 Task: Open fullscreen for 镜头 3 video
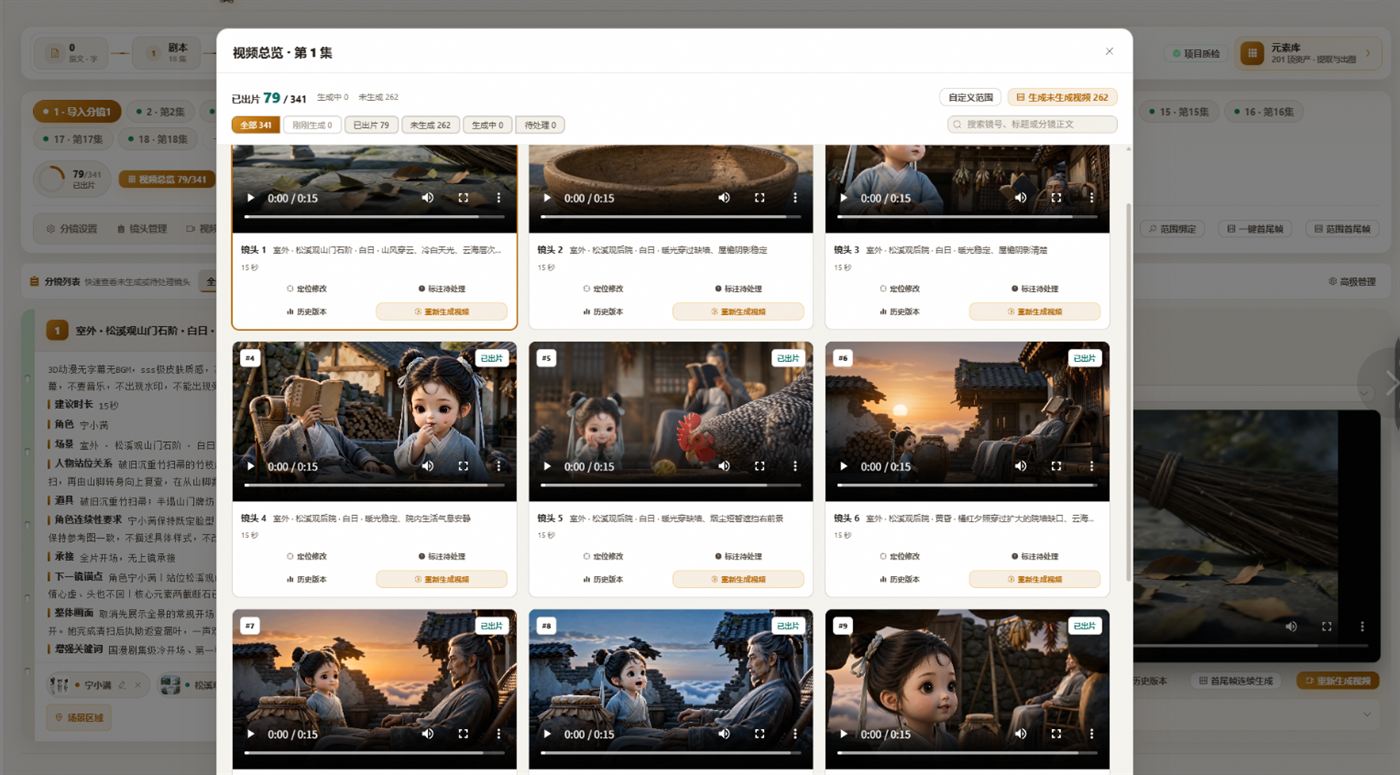(1056, 198)
